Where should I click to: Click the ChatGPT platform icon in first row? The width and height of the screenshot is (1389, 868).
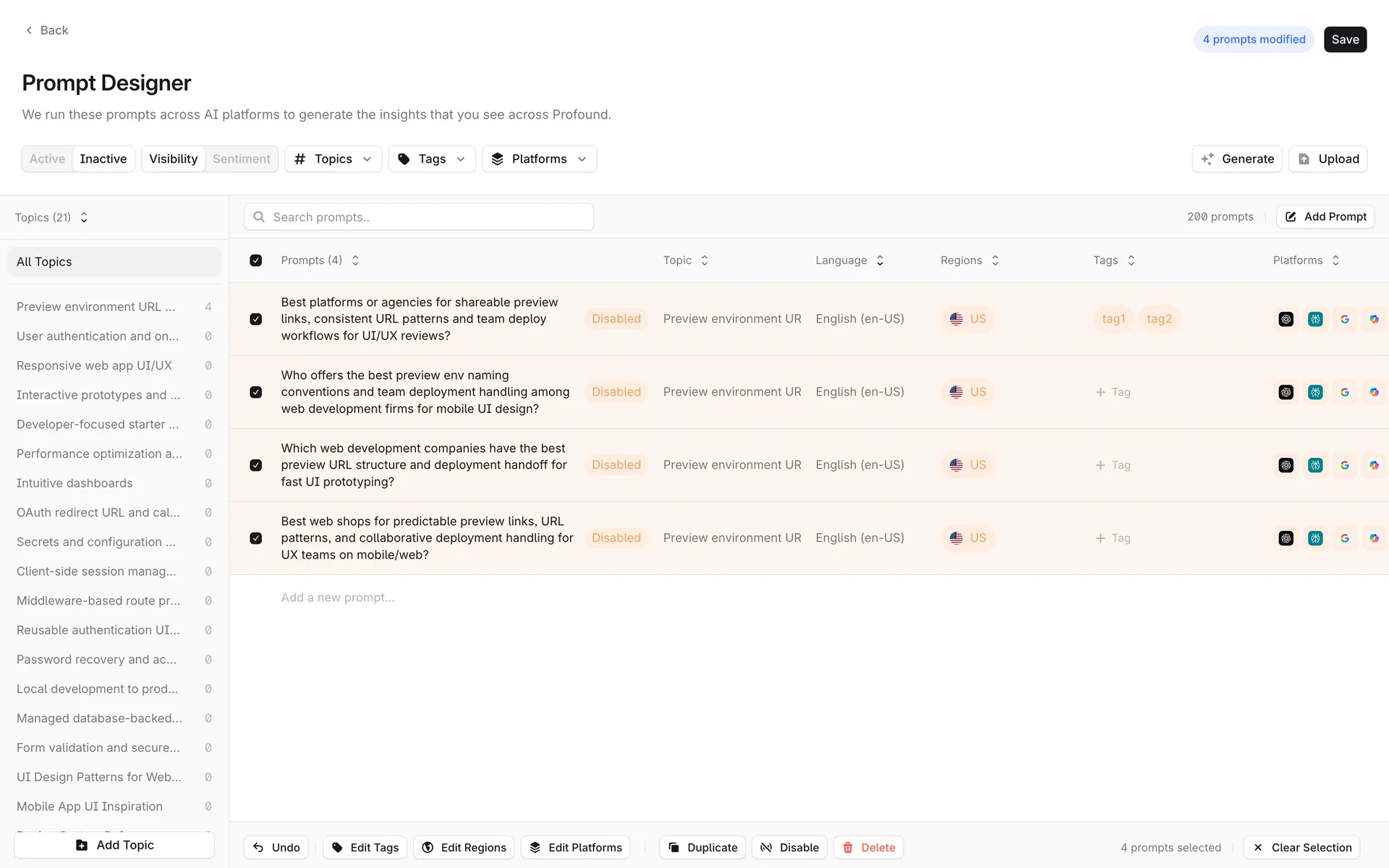point(1286,319)
